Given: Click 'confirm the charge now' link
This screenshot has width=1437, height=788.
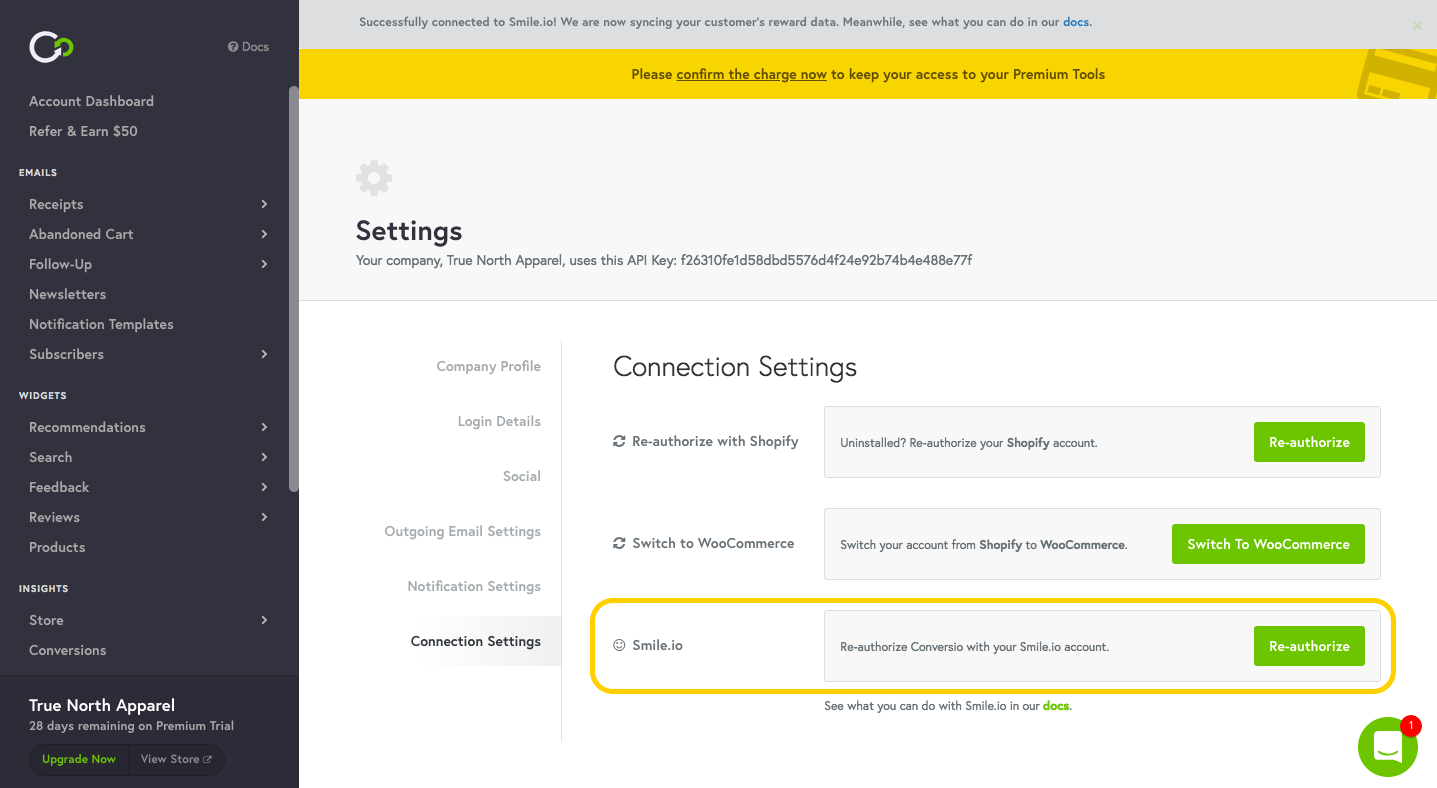Looking at the screenshot, I should [751, 74].
